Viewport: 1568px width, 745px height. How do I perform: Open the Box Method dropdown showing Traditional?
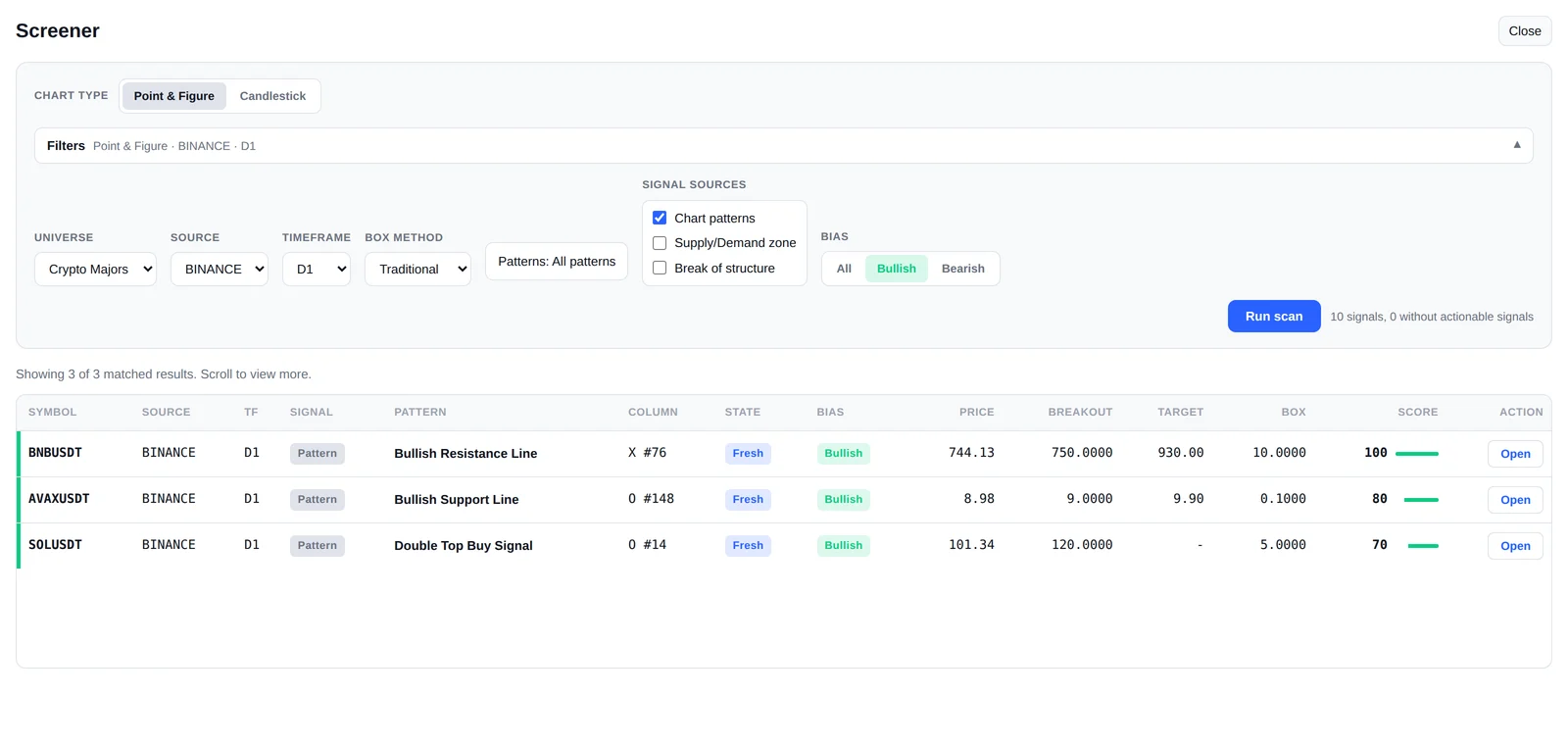click(417, 270)
